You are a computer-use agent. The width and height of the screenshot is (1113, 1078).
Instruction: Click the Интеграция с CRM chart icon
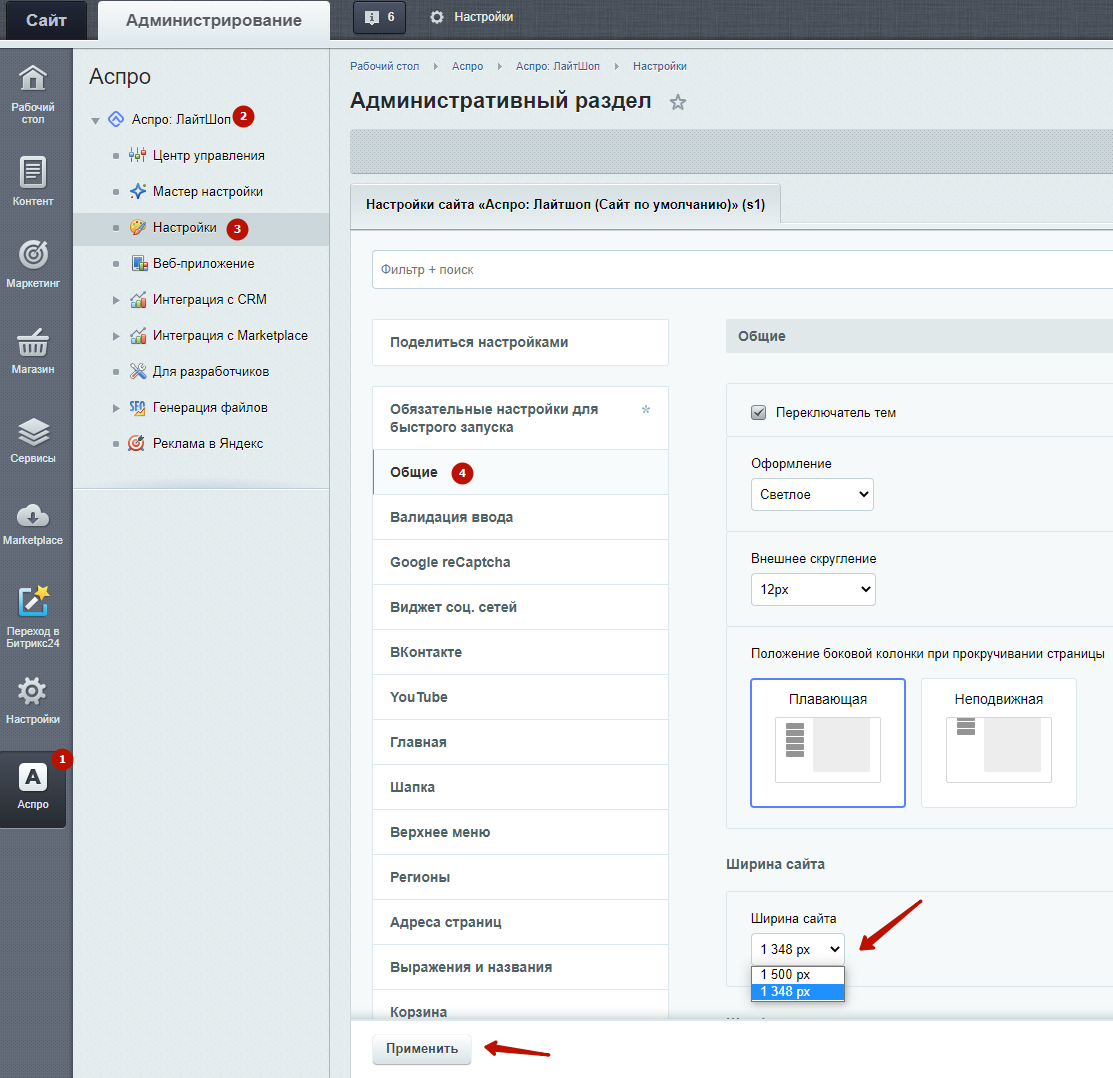pos(138,299)
